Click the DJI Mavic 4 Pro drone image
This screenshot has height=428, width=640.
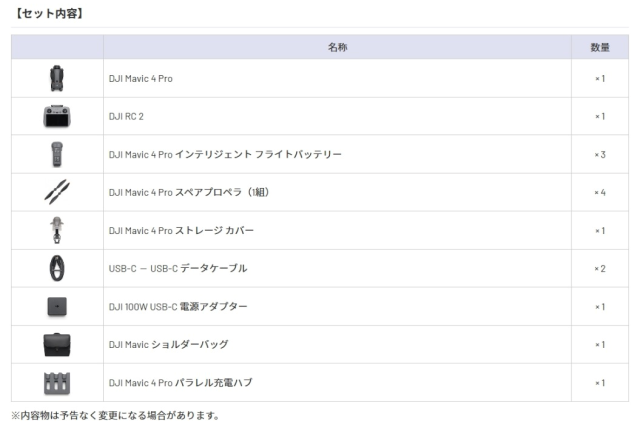[56, 78]
